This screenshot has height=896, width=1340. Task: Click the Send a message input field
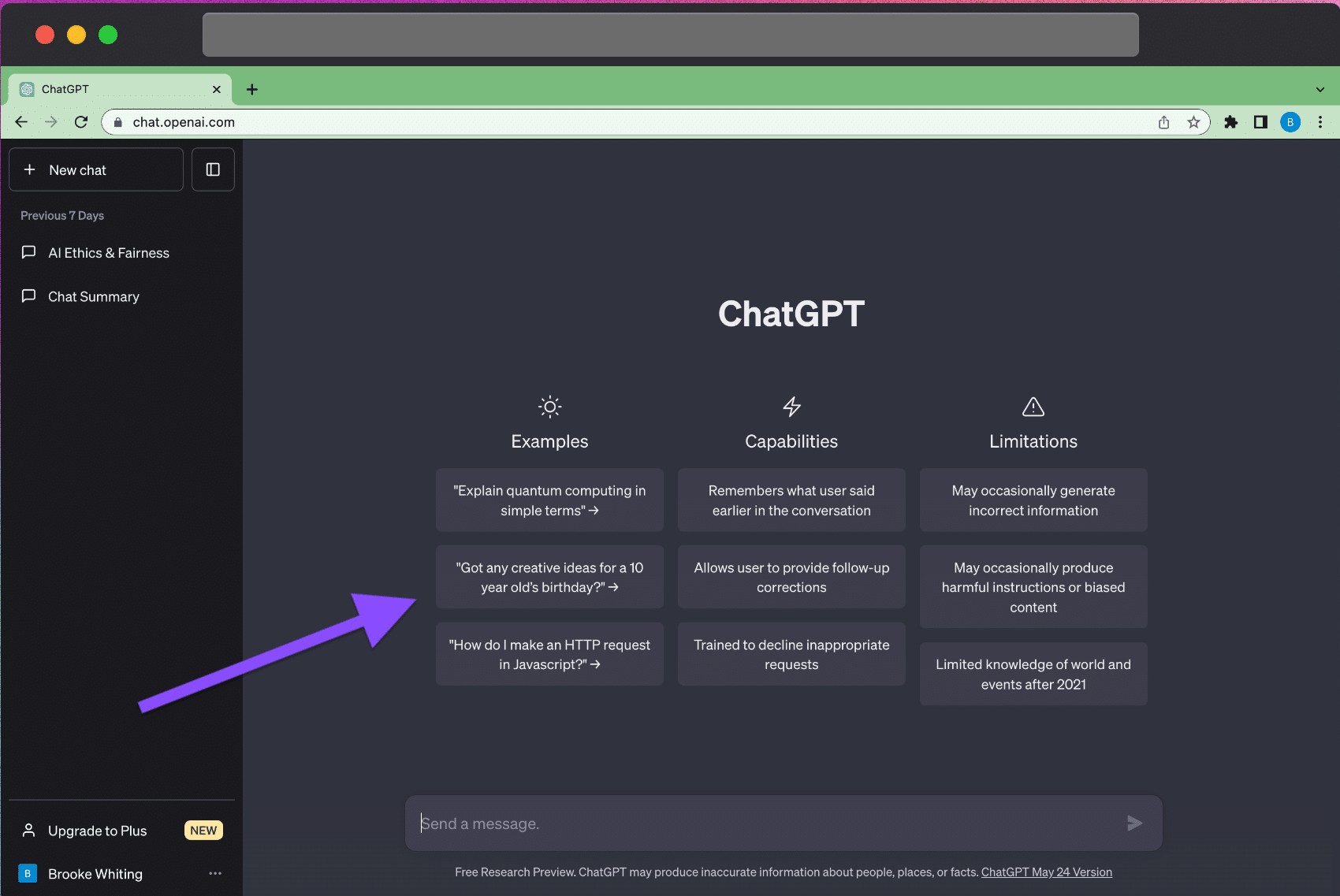(x=709, y=823)
